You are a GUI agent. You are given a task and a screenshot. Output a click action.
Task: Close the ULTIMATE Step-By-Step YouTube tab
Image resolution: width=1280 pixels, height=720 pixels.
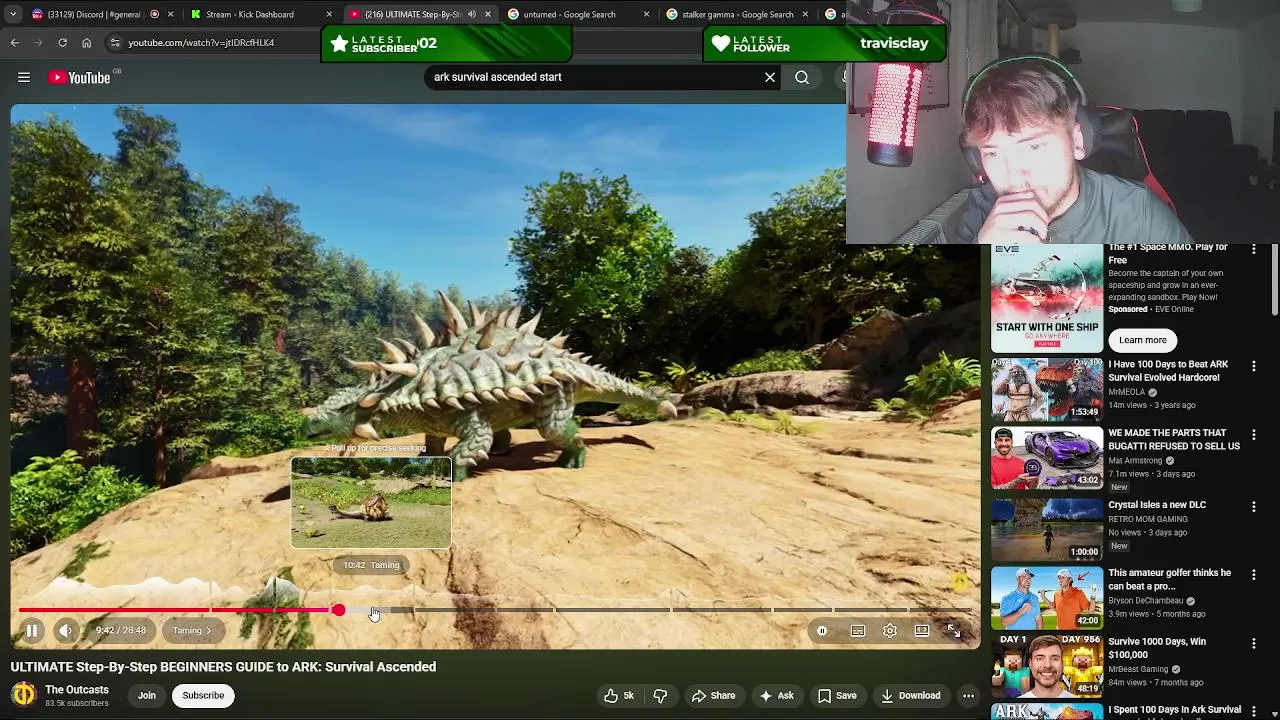(x=488, y=14)
